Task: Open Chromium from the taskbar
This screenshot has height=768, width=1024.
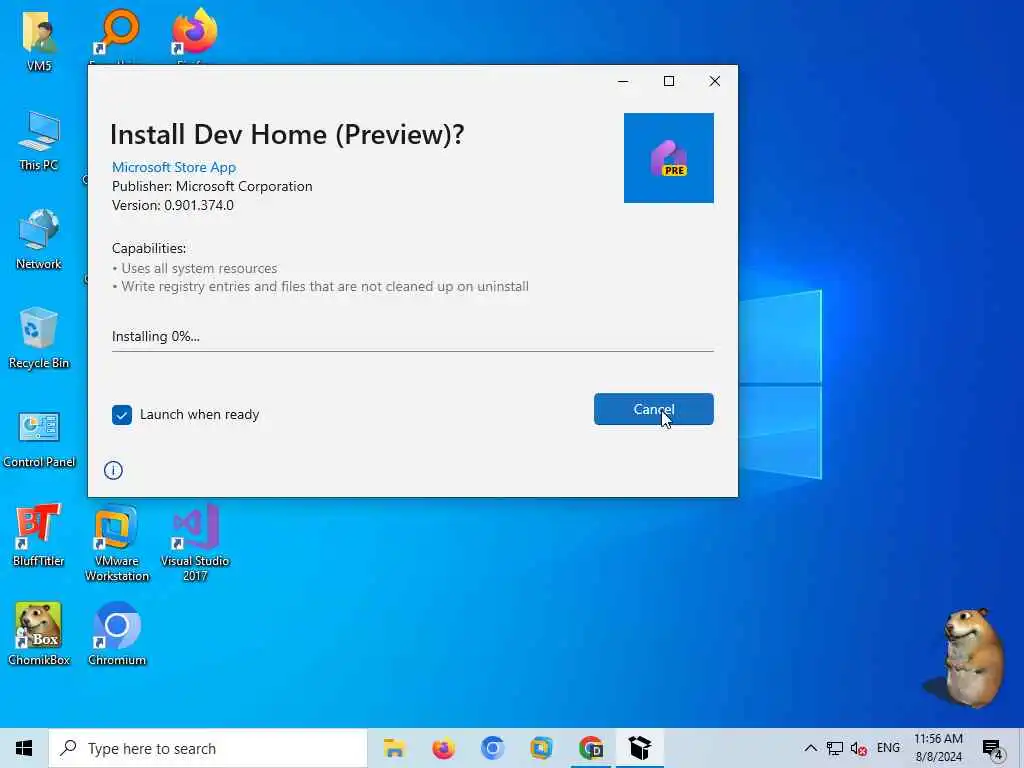Action: pyautogui.click(x=492, y=748)
